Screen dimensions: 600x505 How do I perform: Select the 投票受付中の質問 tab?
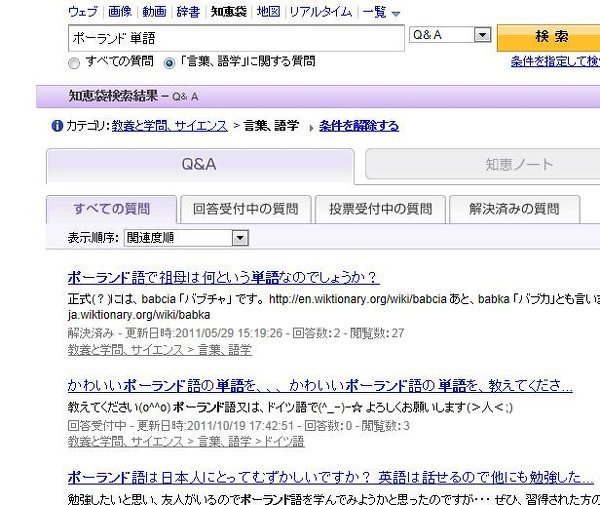click(x=373, y=209)
